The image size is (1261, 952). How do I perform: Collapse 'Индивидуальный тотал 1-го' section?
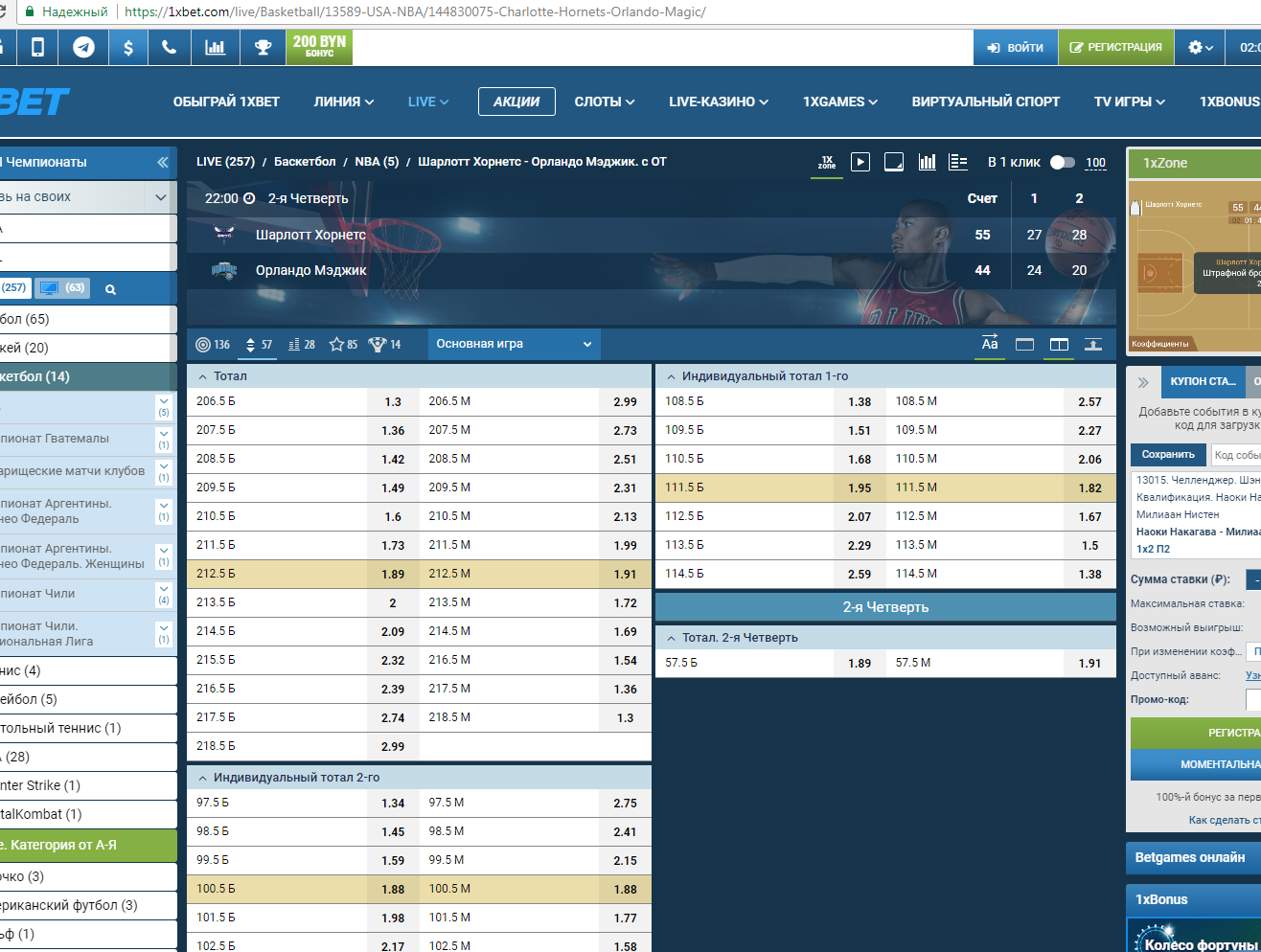click(x=671, y=376)
